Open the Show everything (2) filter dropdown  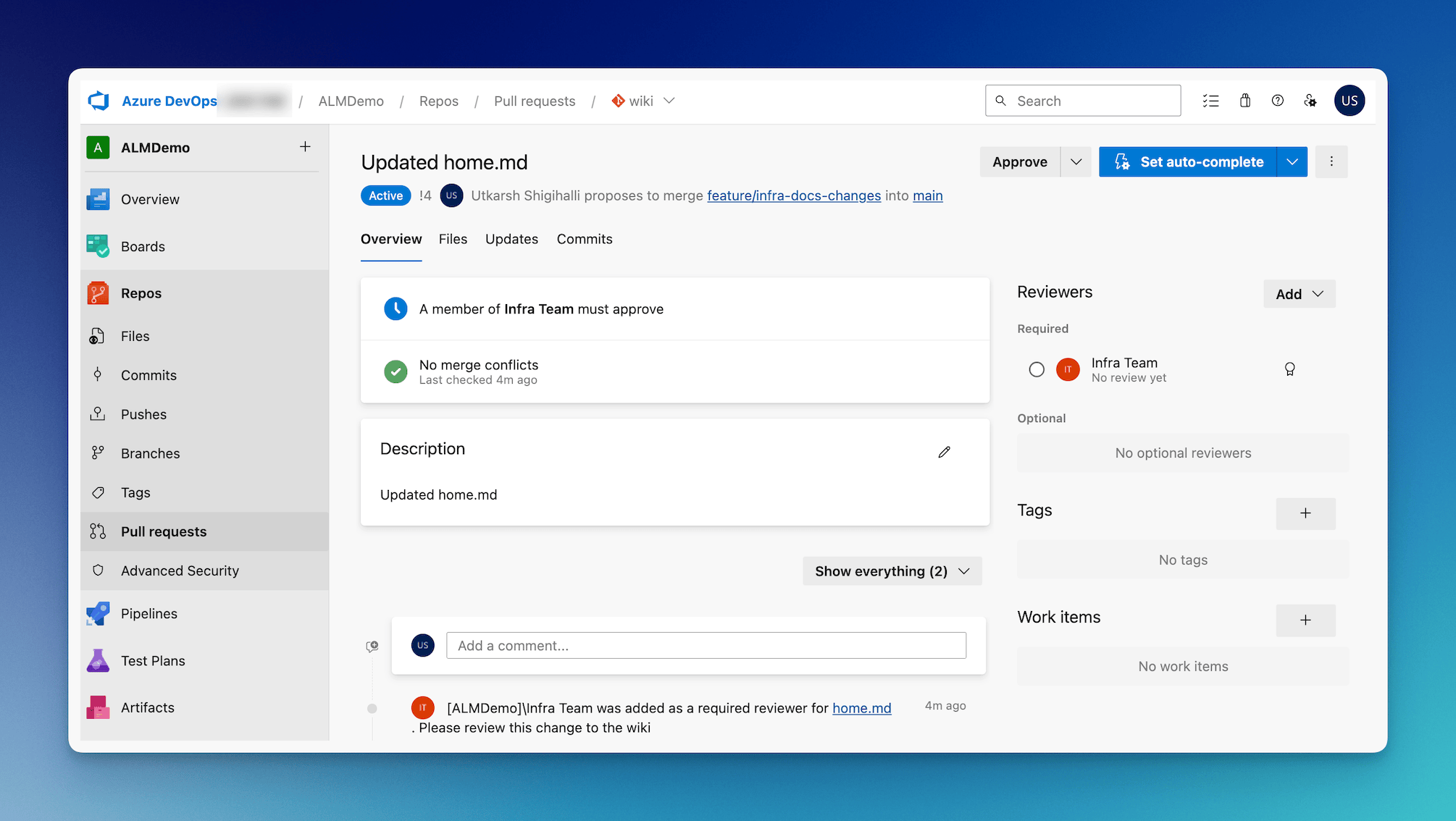[x=892, y=571]
